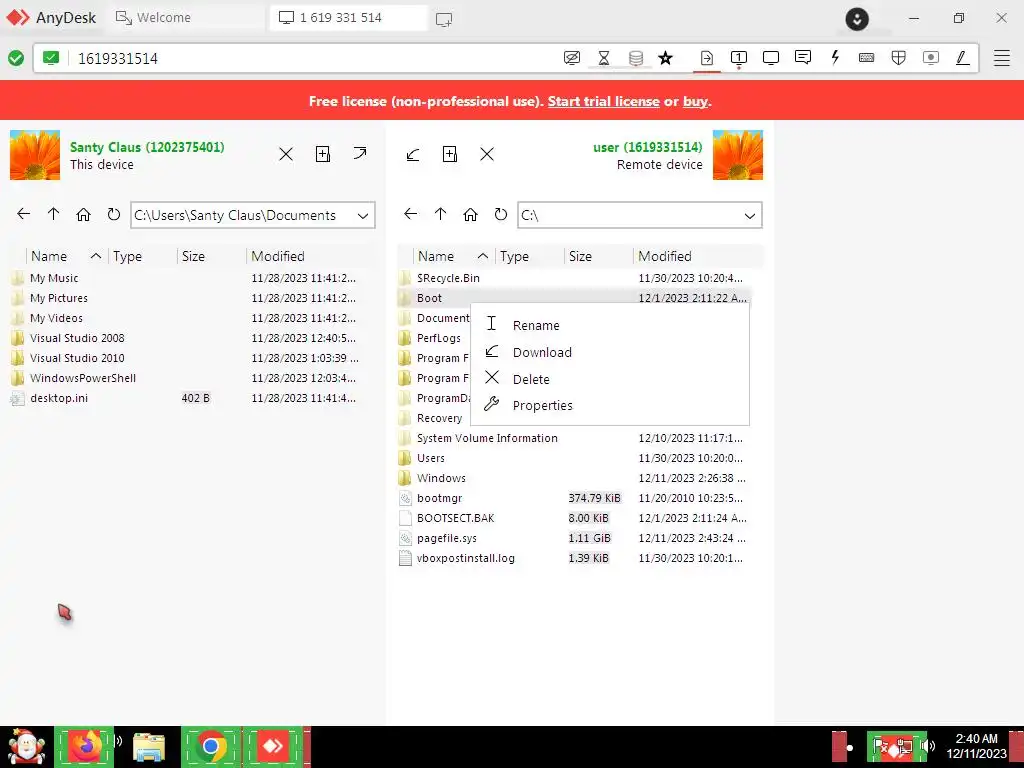The width and height of the screenshot is (1024, 768).
Task: Click the Santa start button on taskbar
Action: click(27, 746)
